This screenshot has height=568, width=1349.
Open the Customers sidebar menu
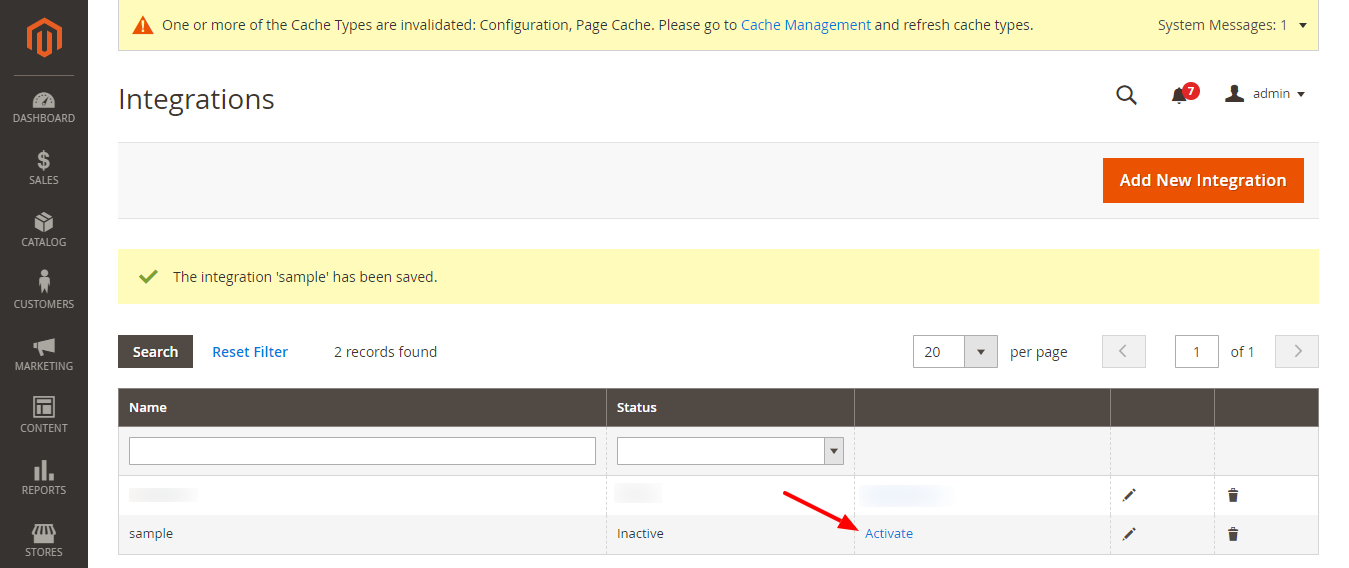(44, 291)
